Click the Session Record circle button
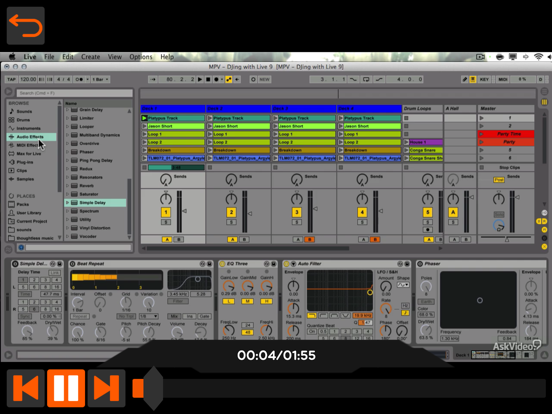This screenshot has height=414, width=552. tap(253, 80)
